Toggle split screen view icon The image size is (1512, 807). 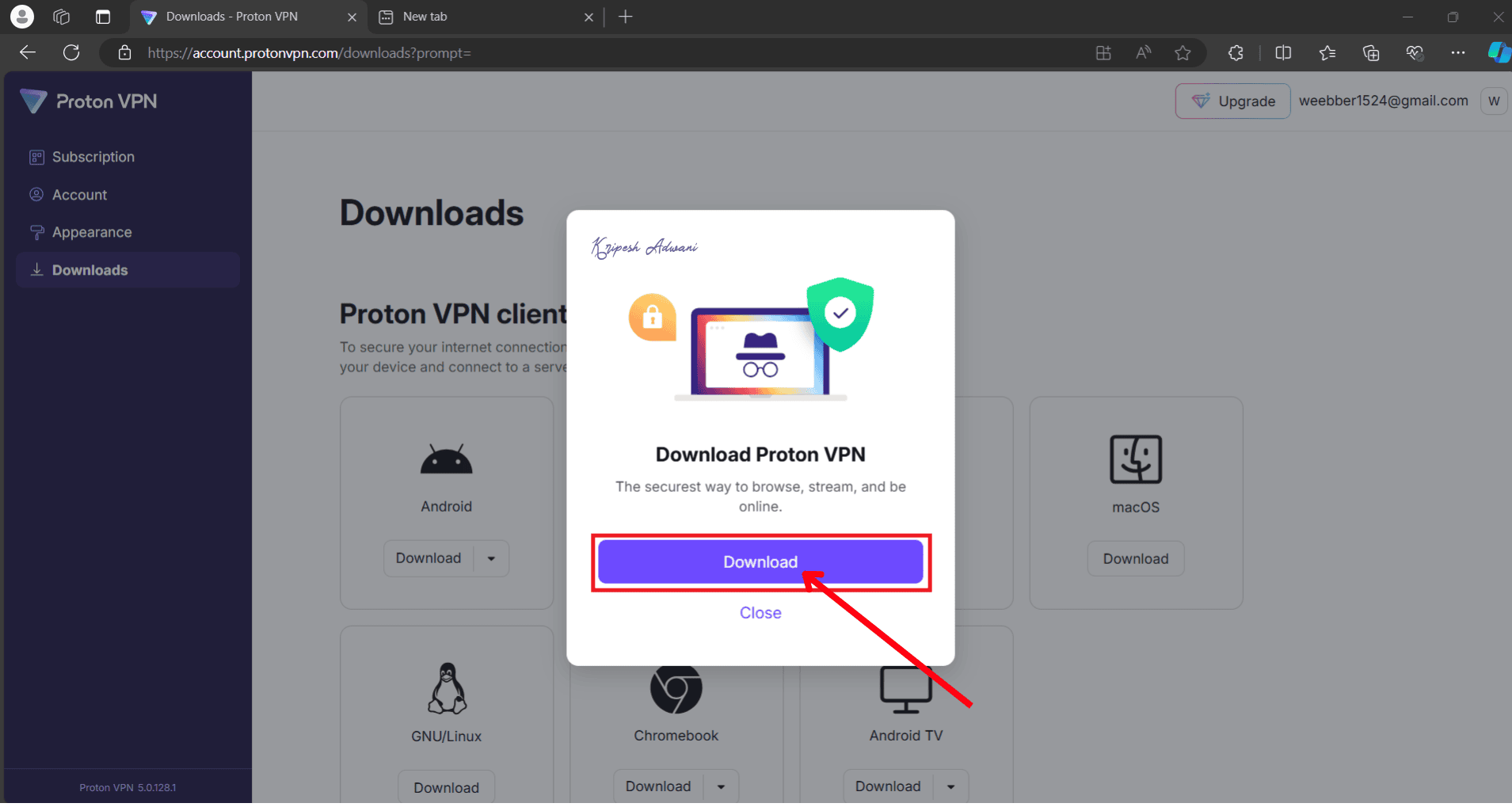tap(1283, 53)
